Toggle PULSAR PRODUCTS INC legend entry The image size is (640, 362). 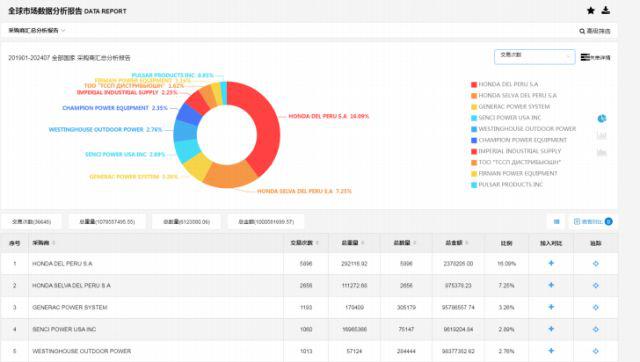point(507,184)
